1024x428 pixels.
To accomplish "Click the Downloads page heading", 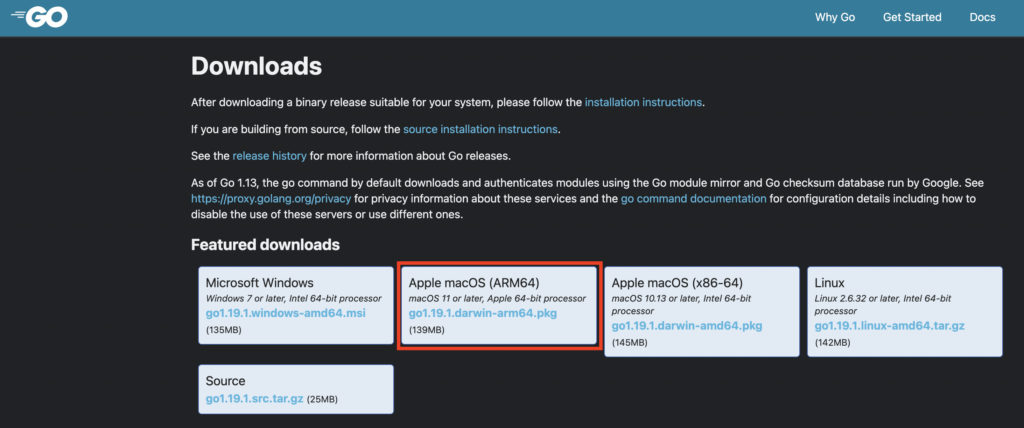I will pos(256,67).
